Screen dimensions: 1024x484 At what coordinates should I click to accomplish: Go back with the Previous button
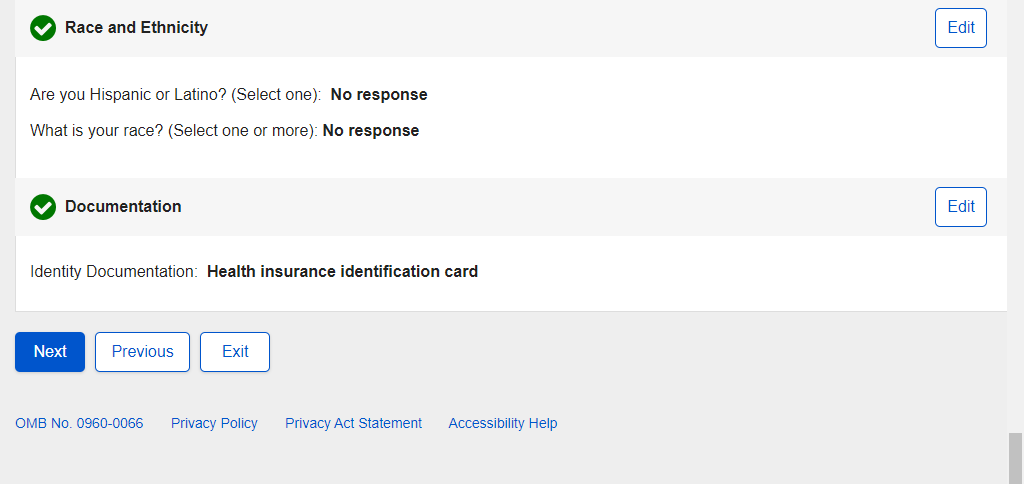pos(142,352)
